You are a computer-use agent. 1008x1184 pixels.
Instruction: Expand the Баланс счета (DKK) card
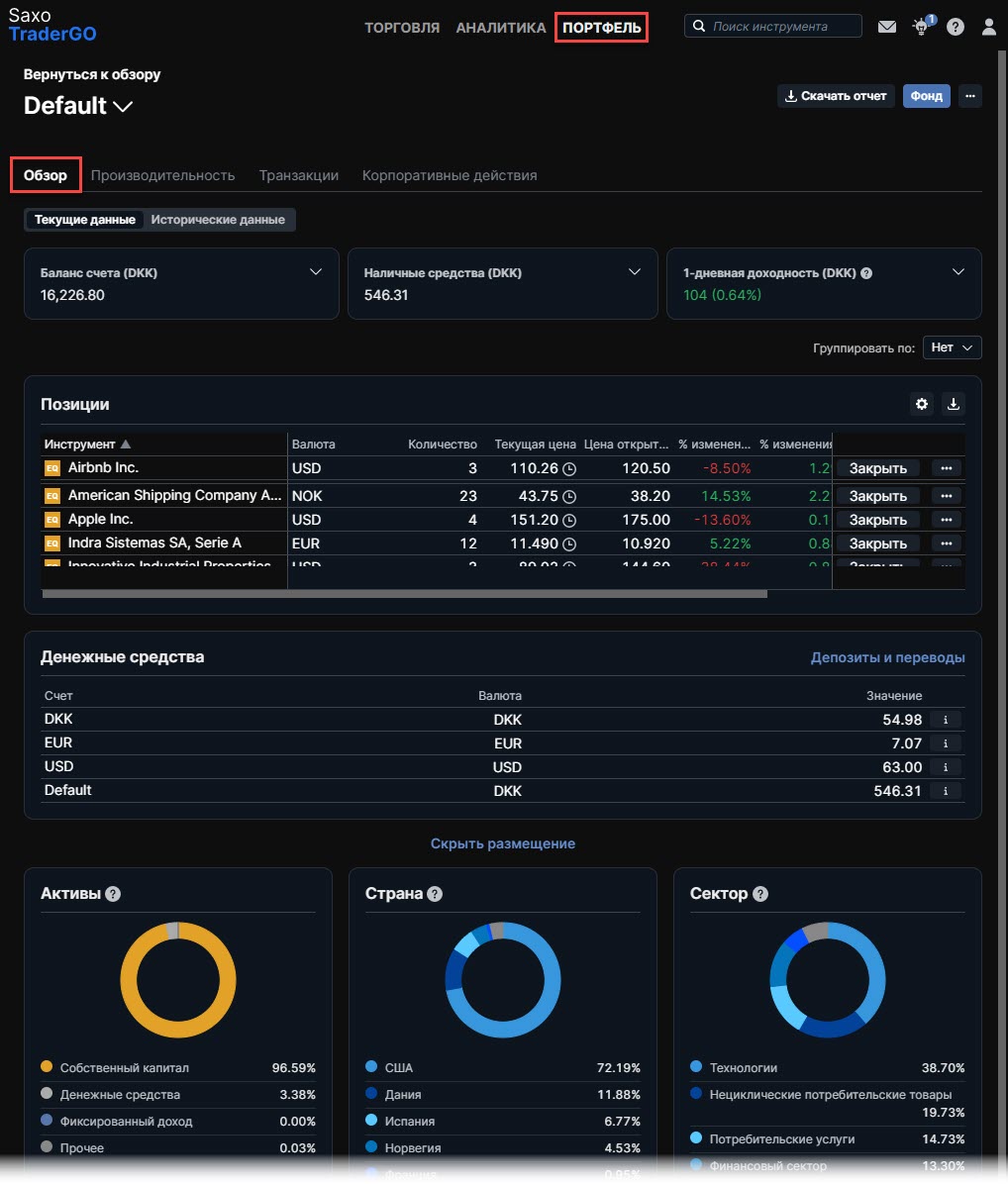click(316, 272)
